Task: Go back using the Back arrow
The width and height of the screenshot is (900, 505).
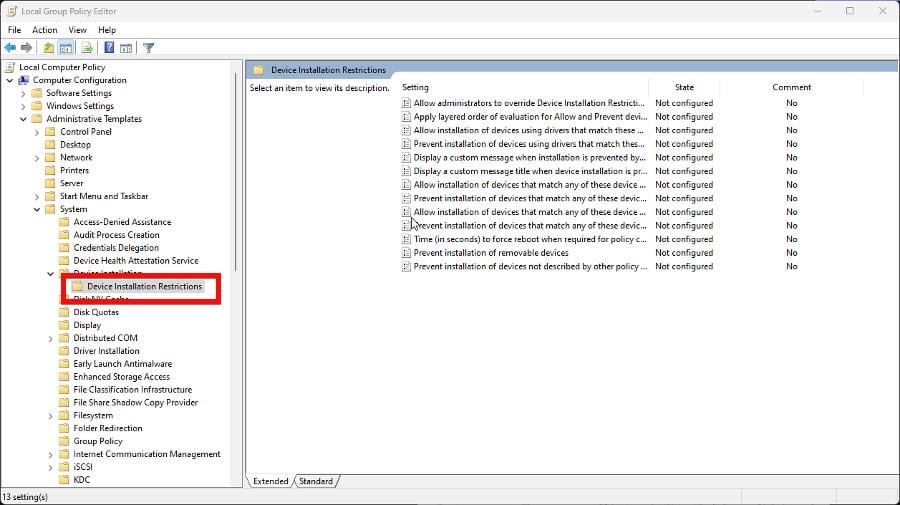Action: 10,48
